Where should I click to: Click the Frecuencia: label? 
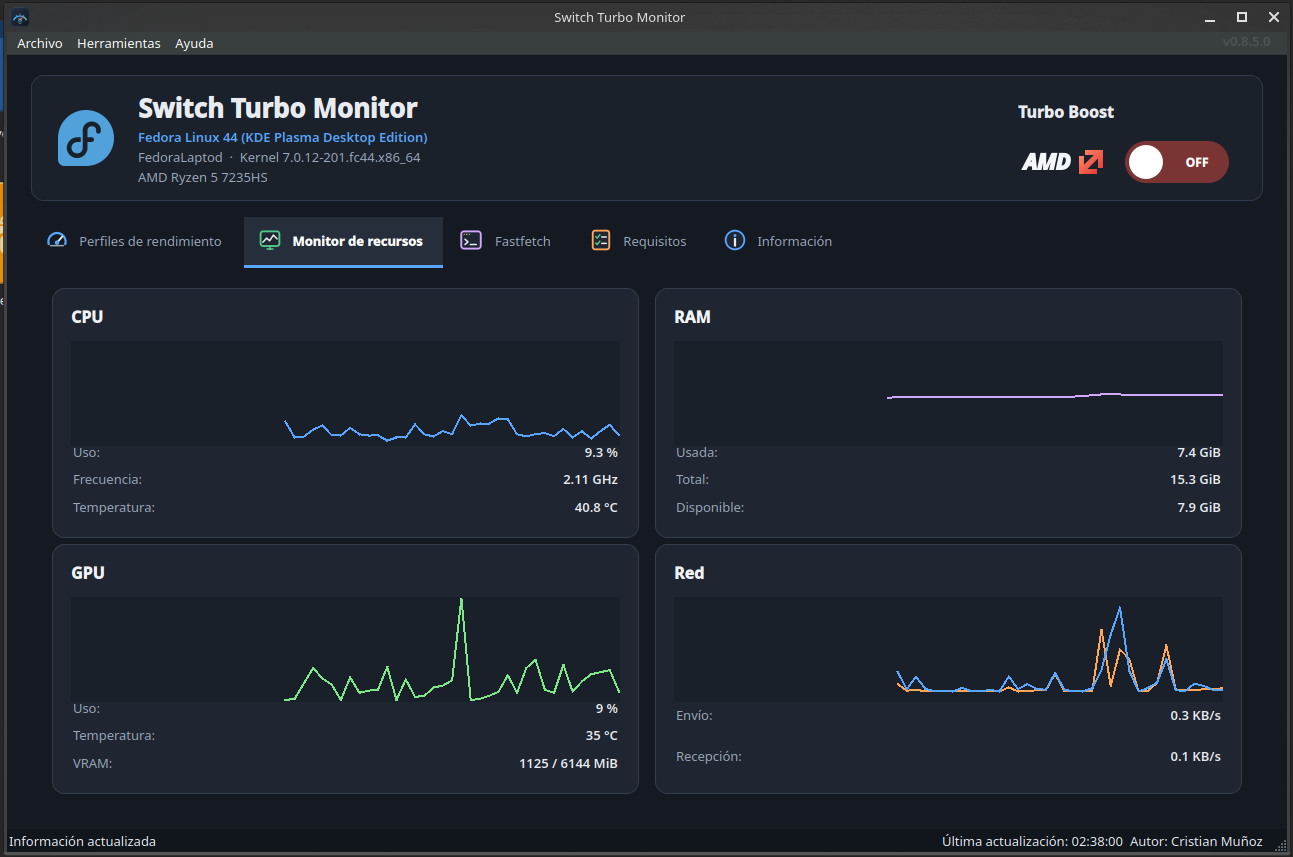click(x=107, y=480)
